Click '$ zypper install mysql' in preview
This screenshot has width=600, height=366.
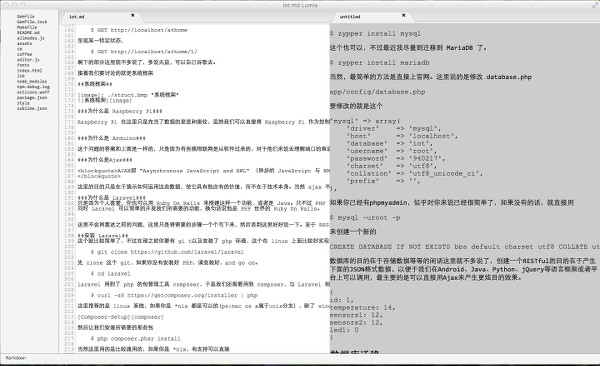[x=375, y=34]
